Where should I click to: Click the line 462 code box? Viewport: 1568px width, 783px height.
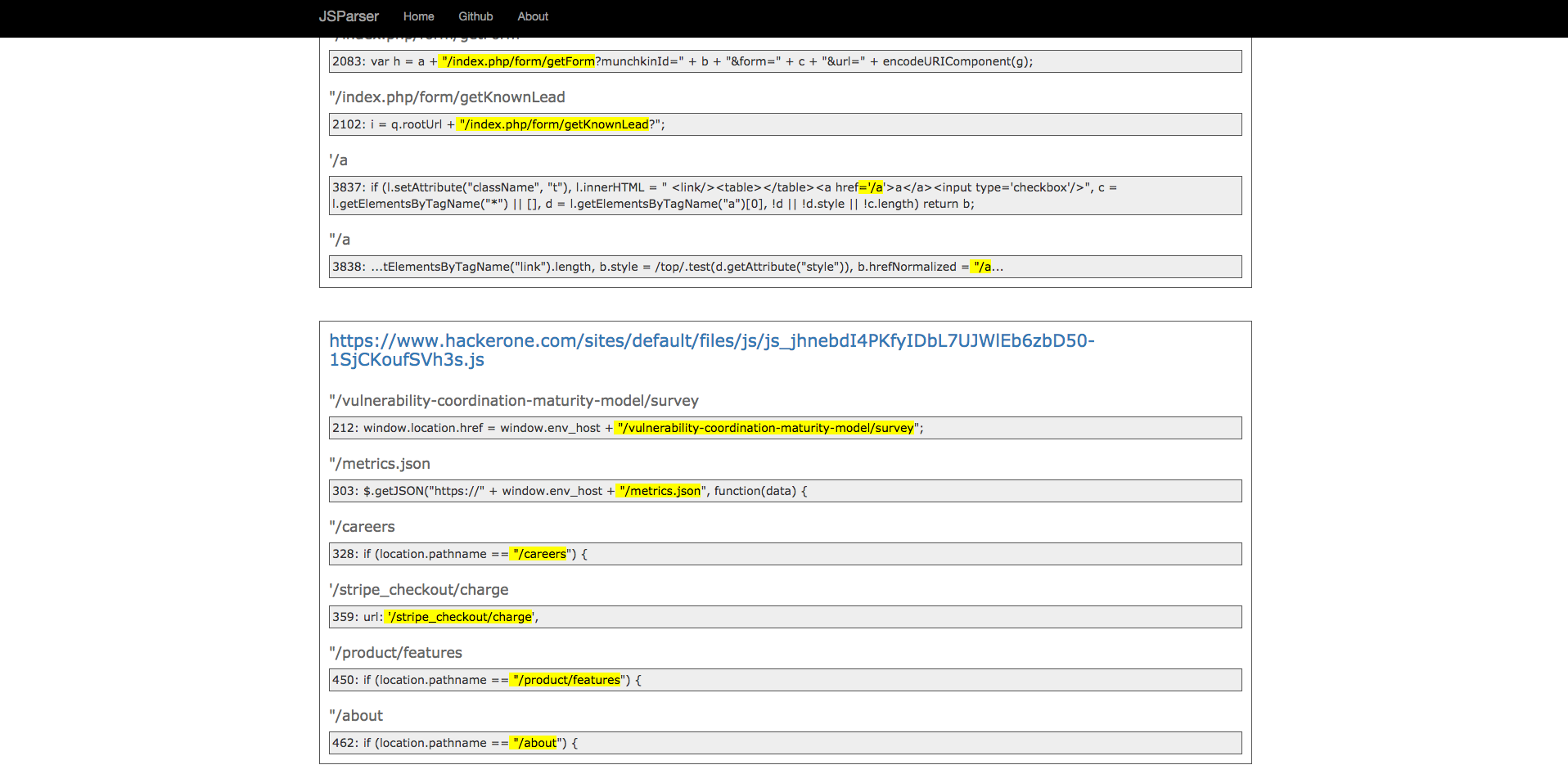[x=785, y=743]
